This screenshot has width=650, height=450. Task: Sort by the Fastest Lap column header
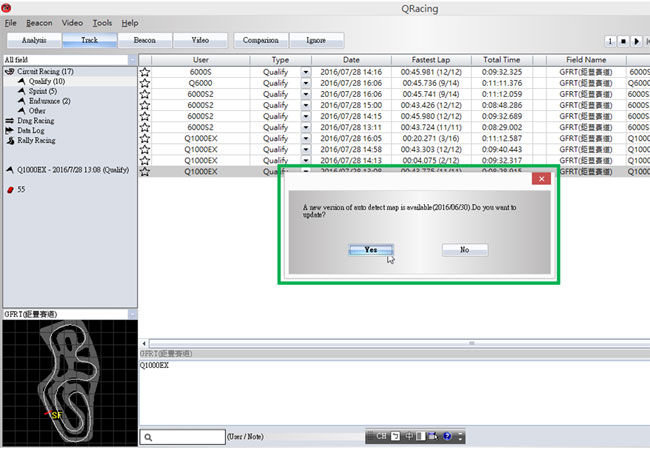click(x=431, y=60)
